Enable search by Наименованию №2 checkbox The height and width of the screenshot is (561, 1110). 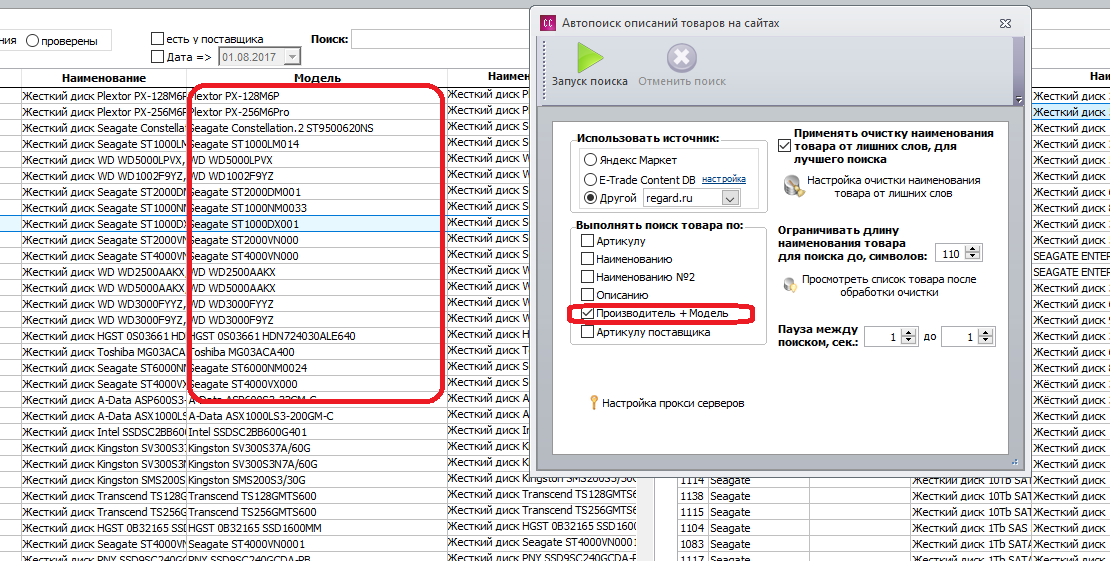click(x=587, y=277)
